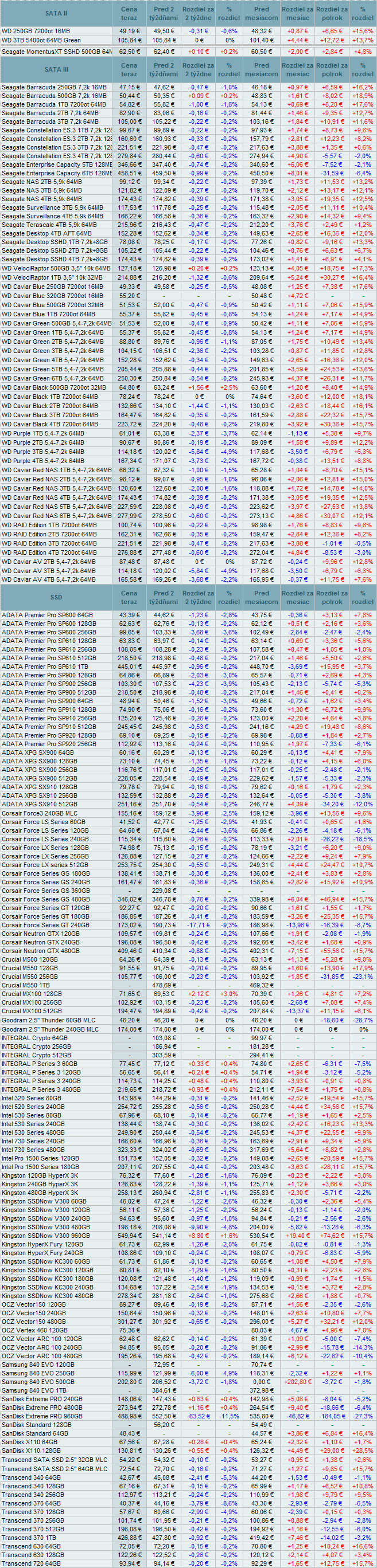Click Goodram 2,5" Thunder 60GB MLC name
The height and width of the screenshot is (1568, 377).
click(49, 1019)
